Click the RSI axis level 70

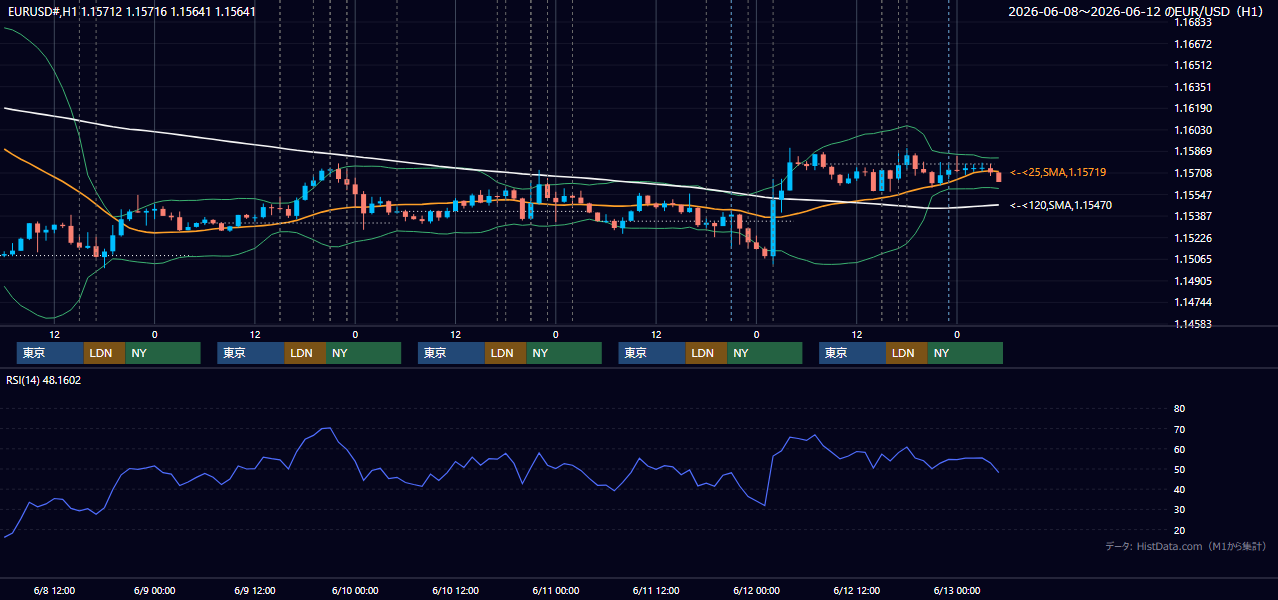(1179, 429)
